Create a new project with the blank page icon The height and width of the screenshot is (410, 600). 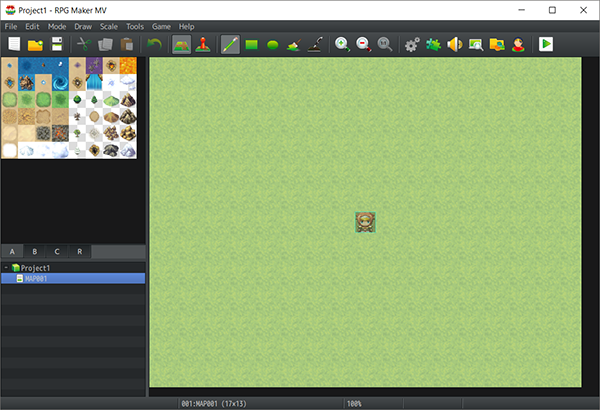point(14,44)
